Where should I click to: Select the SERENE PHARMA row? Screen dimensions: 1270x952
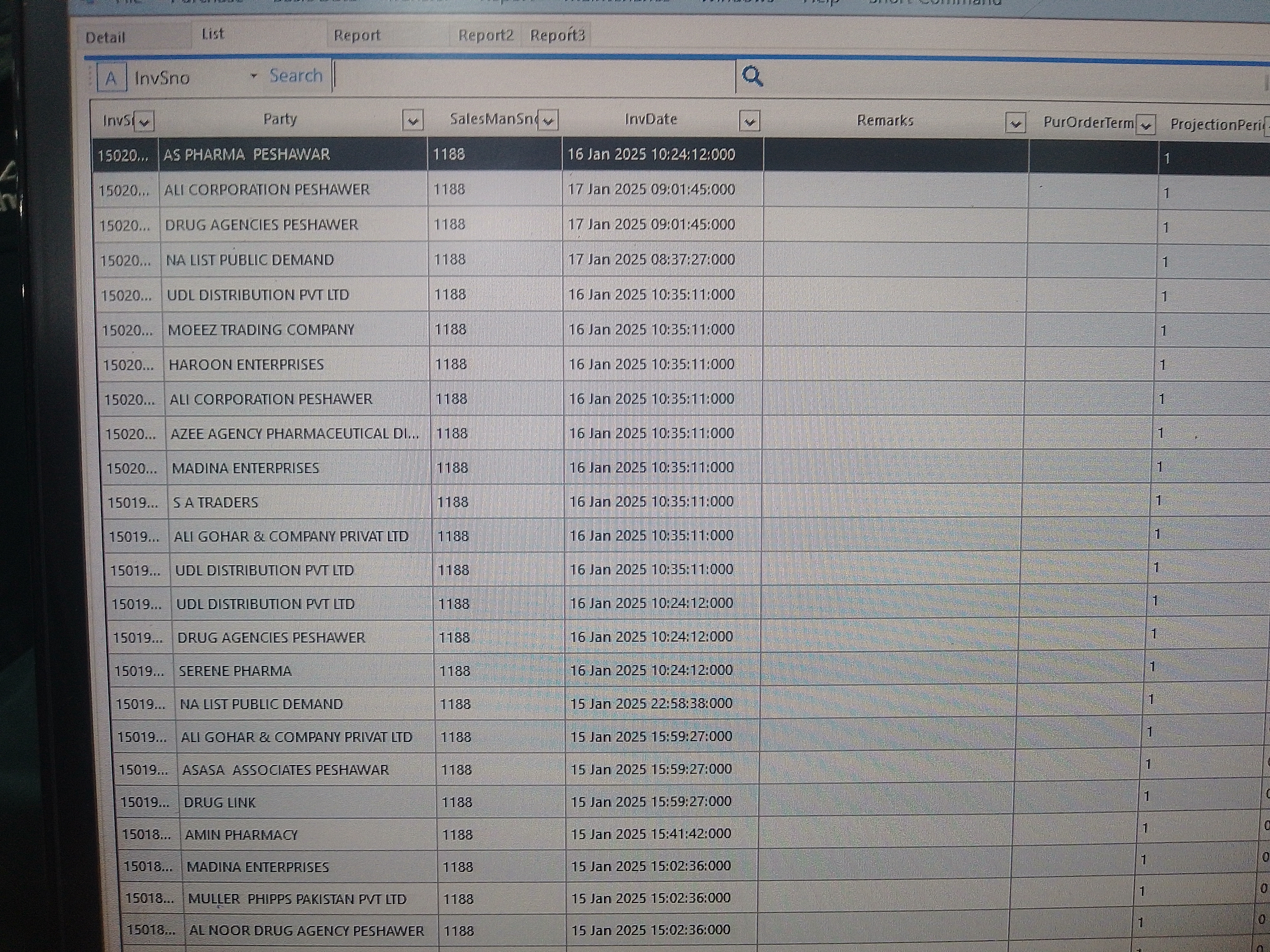(235, 671)
